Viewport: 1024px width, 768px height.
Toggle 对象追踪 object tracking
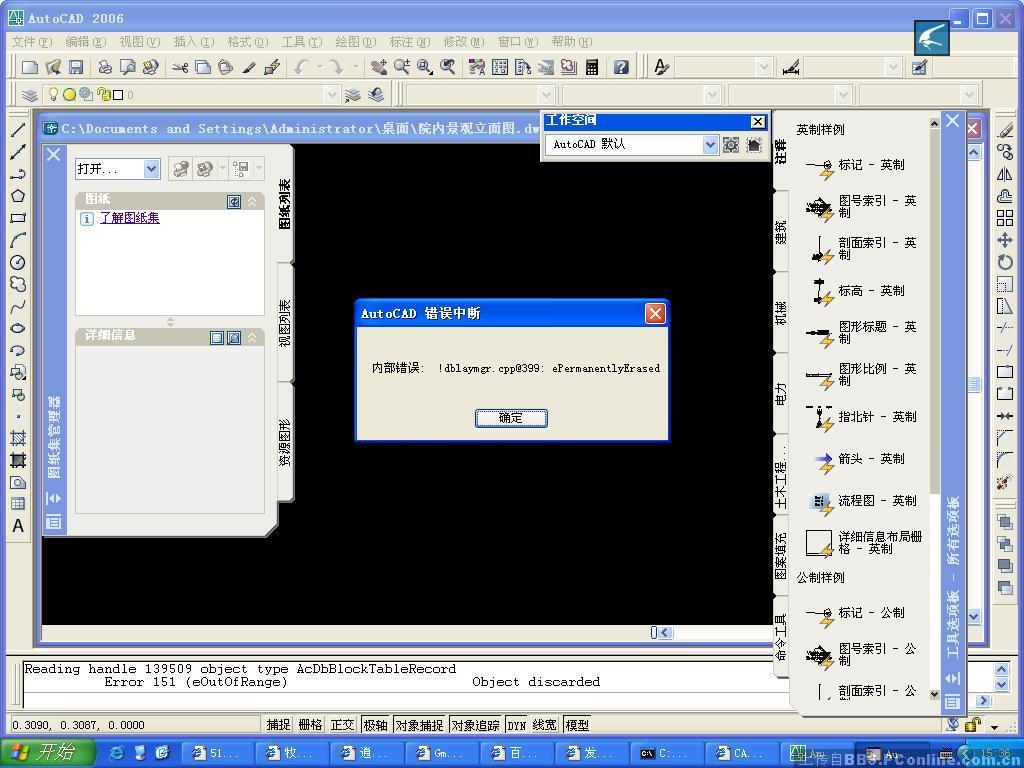pos(475,725)
